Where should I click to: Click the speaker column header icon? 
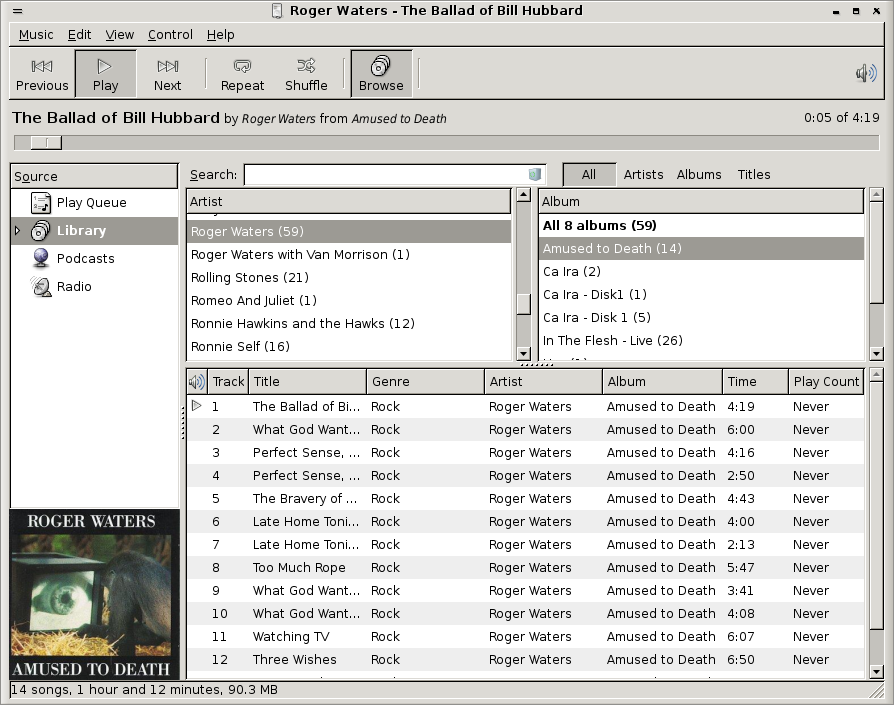[x=197, y=381]
